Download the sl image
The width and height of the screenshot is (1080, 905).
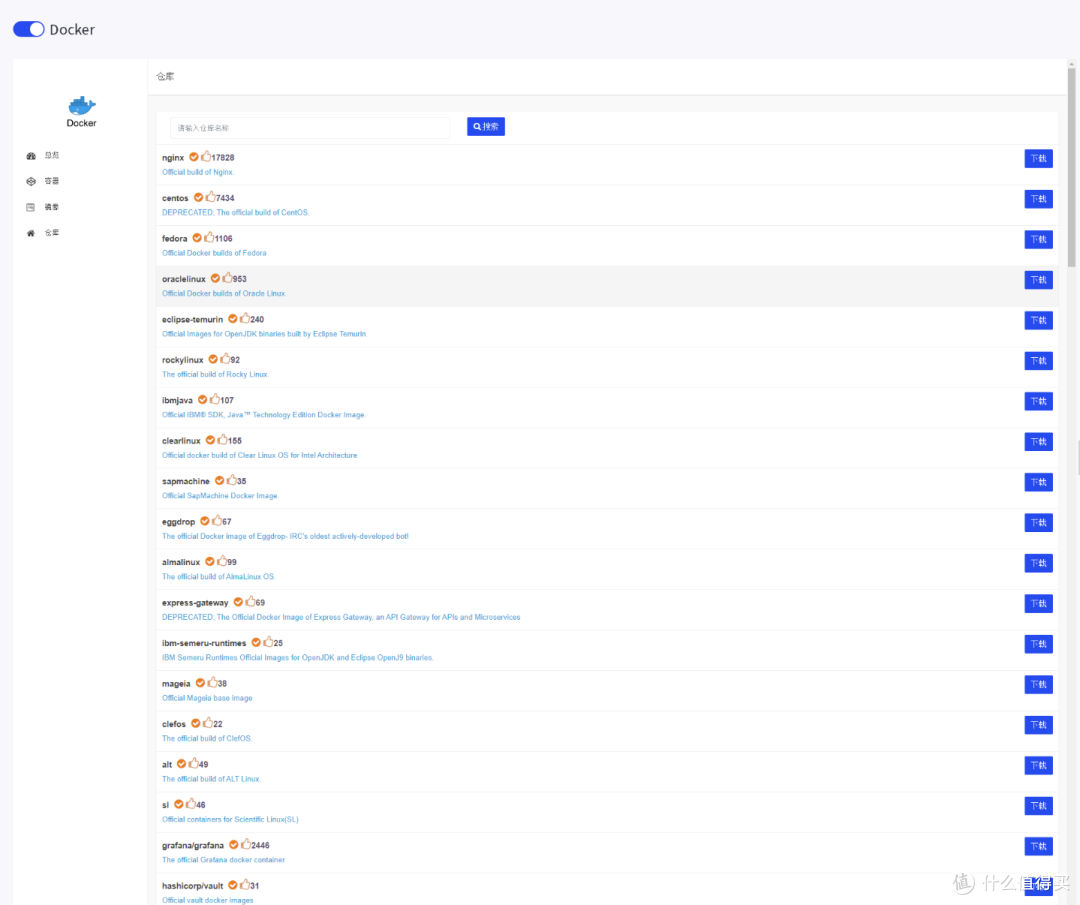pos(1038,806)
